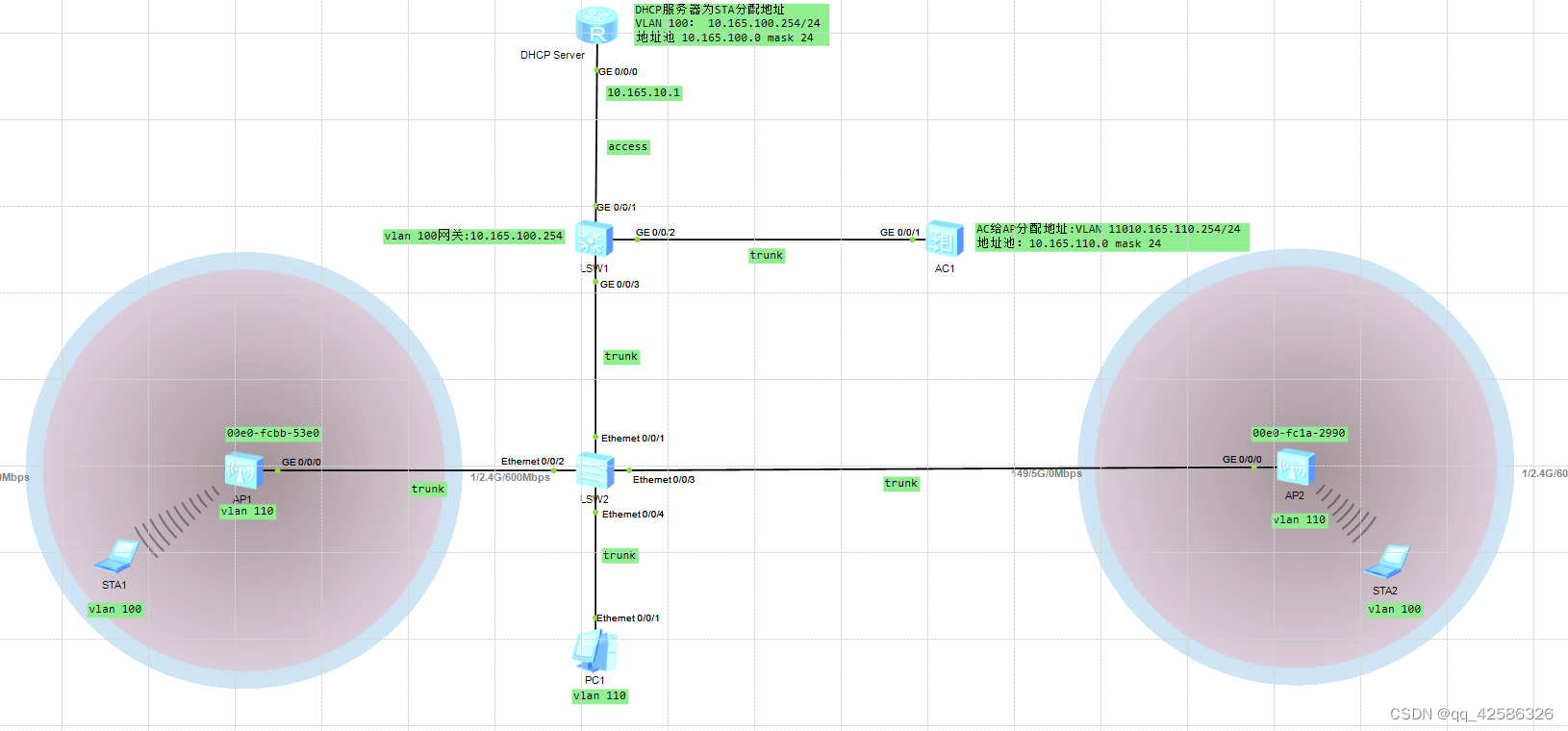Select the 00e0-fcbb-53e0 MAC label
This screenshot has height=731, width=1568.
pos(273,434)
